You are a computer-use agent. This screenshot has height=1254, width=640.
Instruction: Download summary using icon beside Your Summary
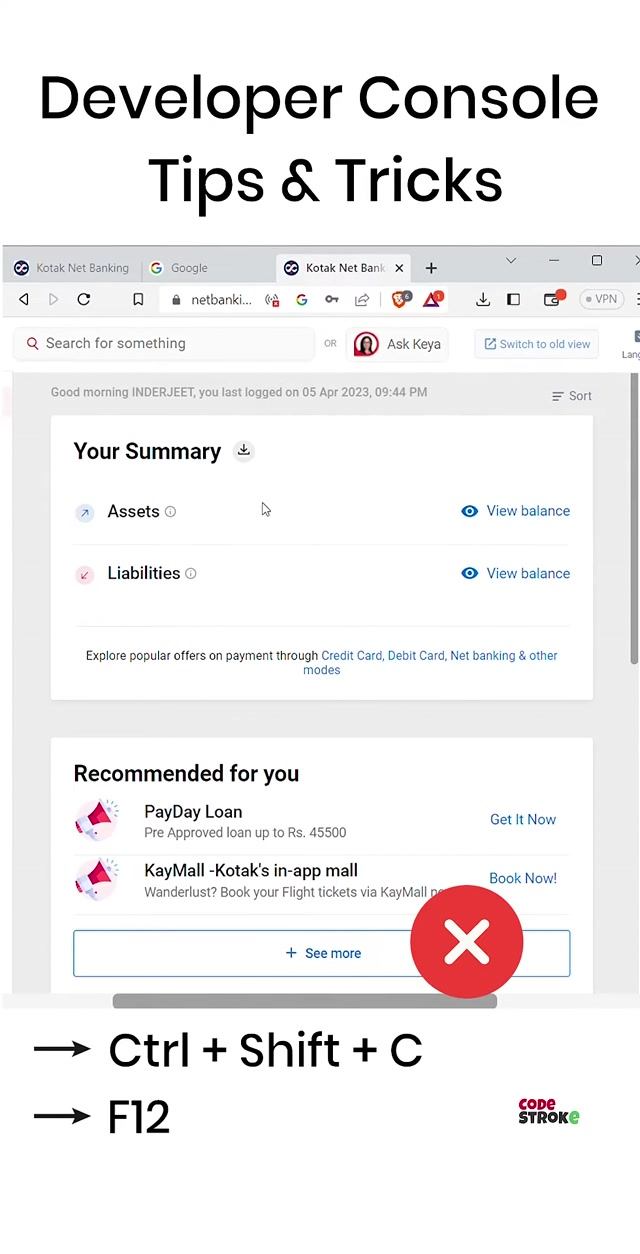(243, 451)
